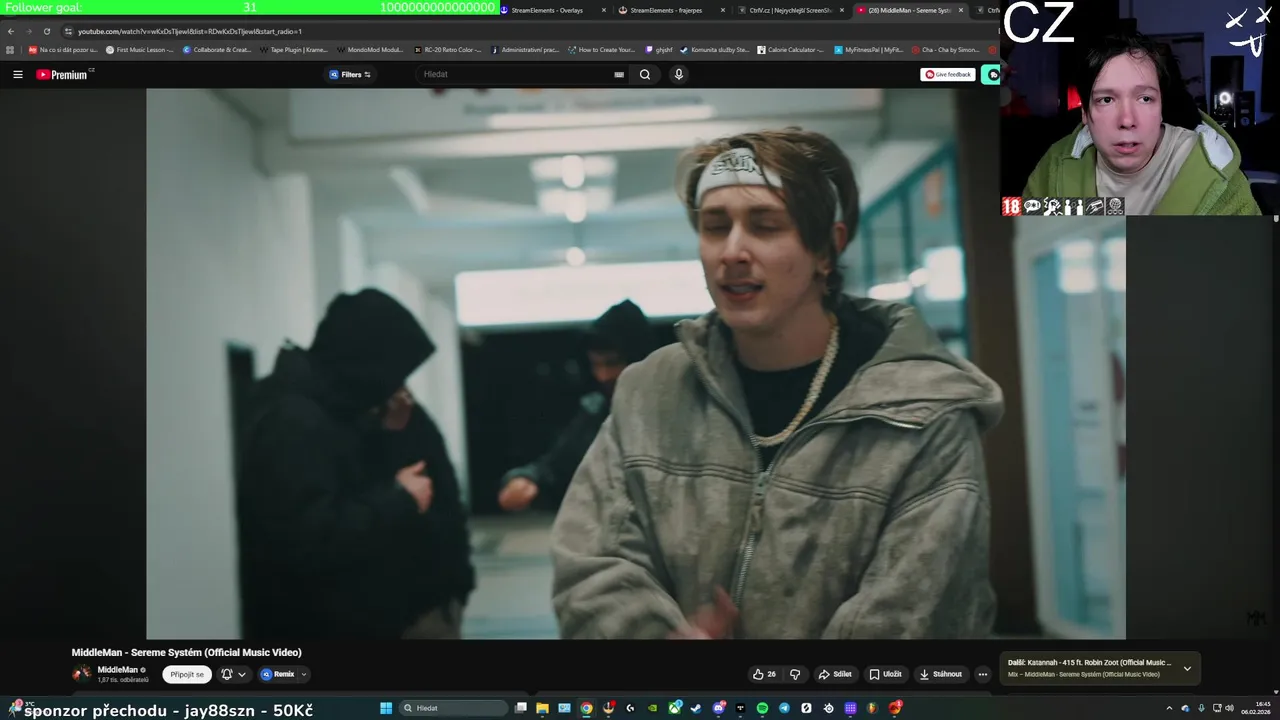Open the YouTube hamburger guide menu
1280x720 pixels.
tap(17, 74)
